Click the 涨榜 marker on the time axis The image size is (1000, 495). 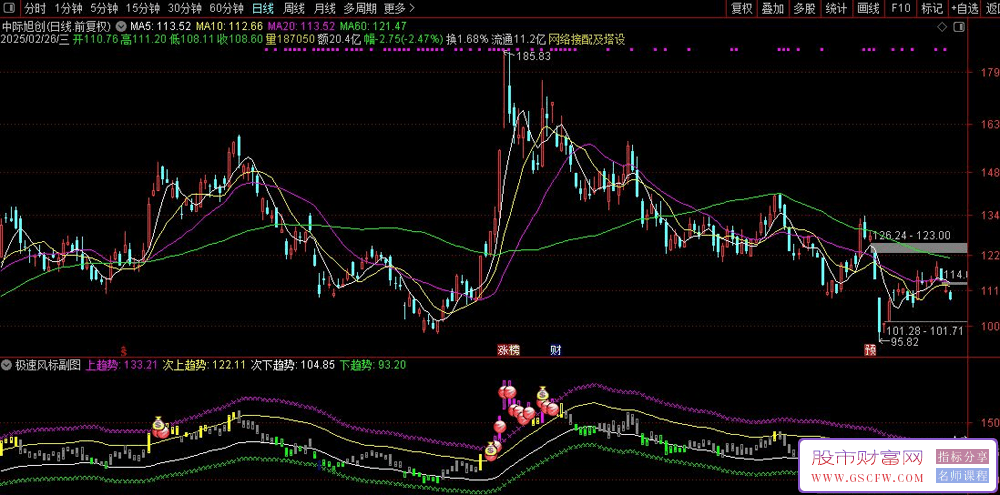(508, 350)
